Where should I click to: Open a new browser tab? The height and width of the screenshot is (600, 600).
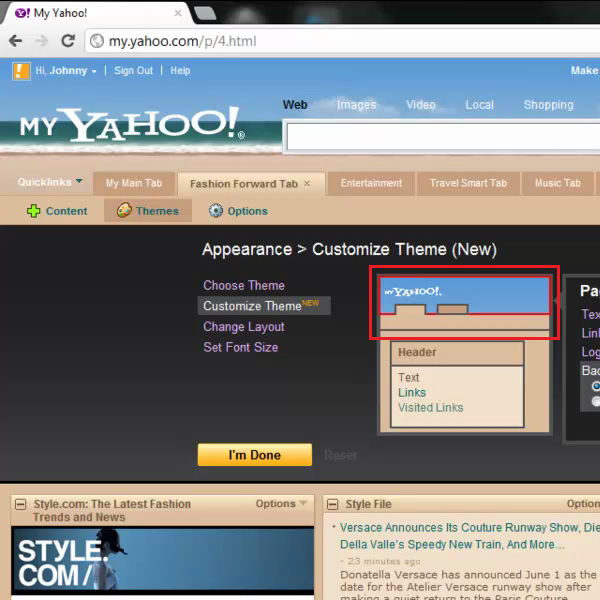point(205,13)
